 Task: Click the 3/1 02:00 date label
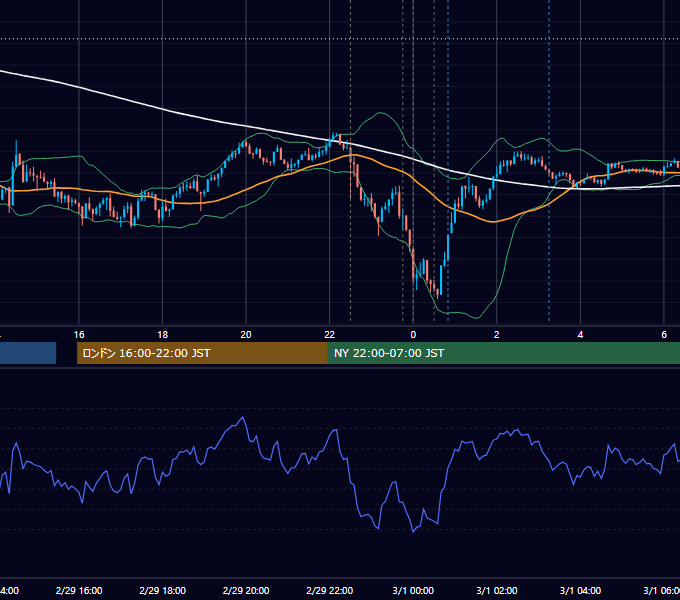(x=497, y=590)
